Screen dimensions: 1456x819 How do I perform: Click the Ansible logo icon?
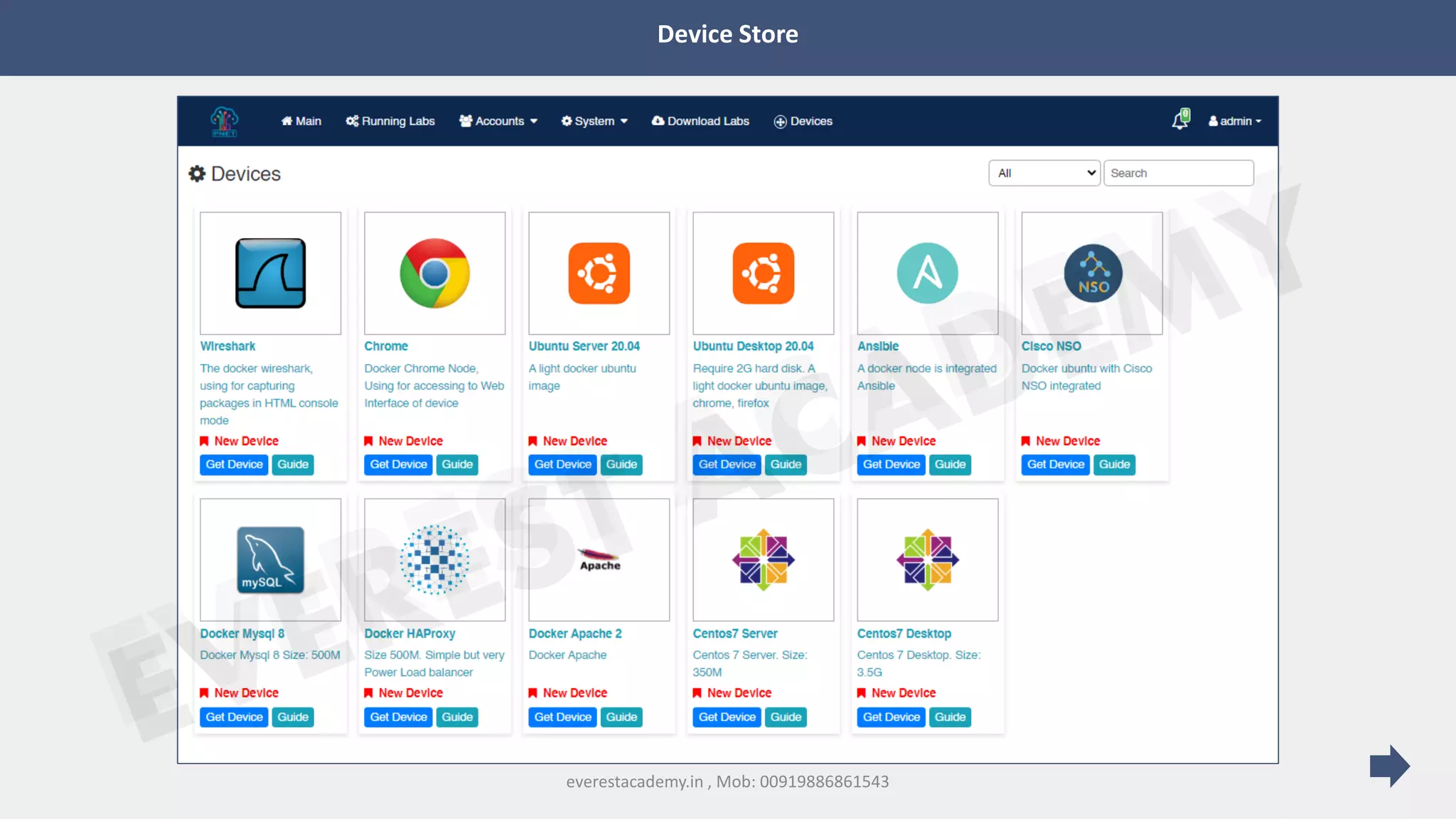coord(927,273)
